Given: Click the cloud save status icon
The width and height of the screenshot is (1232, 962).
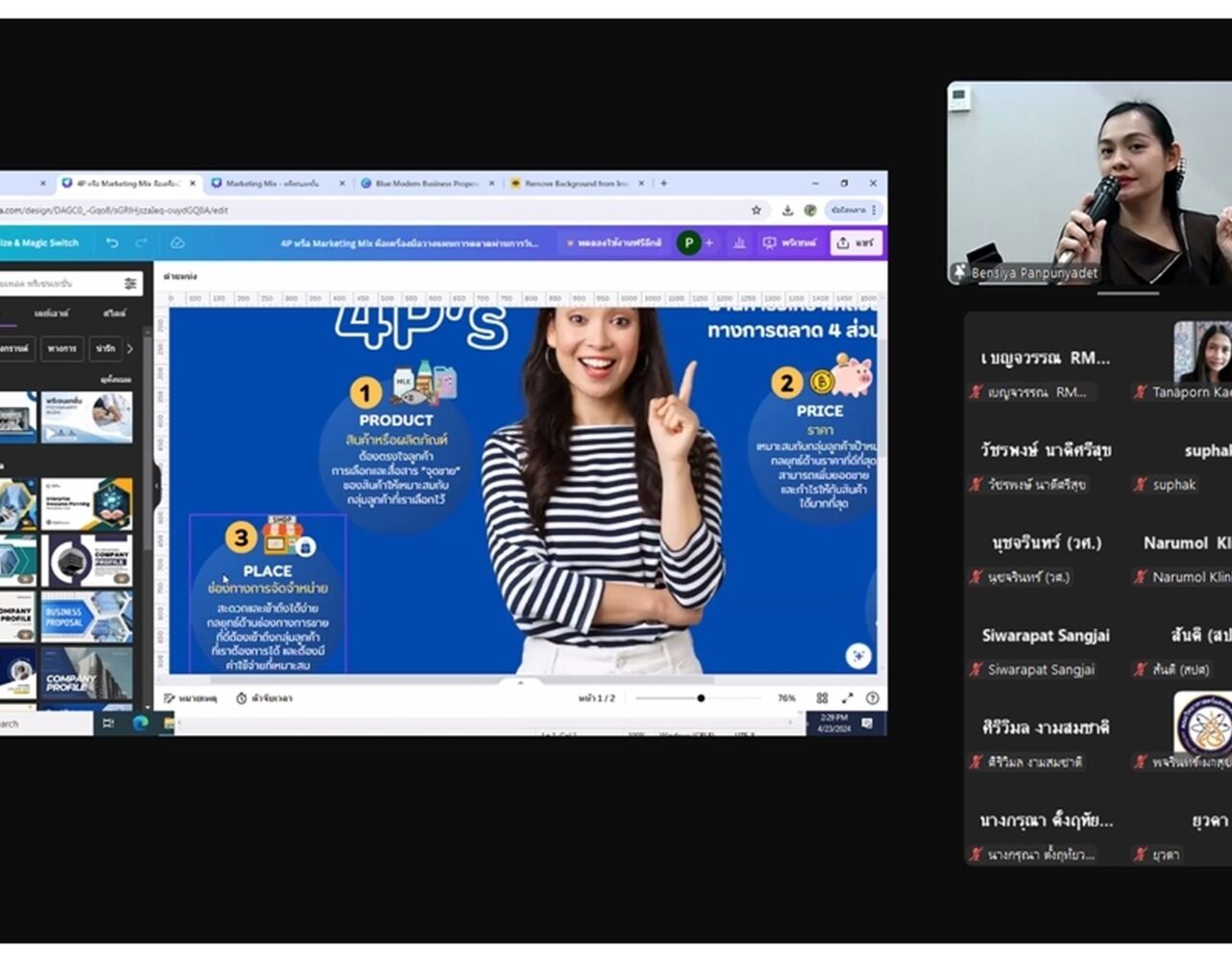Looking at the screenshot, I should [177, 243].
